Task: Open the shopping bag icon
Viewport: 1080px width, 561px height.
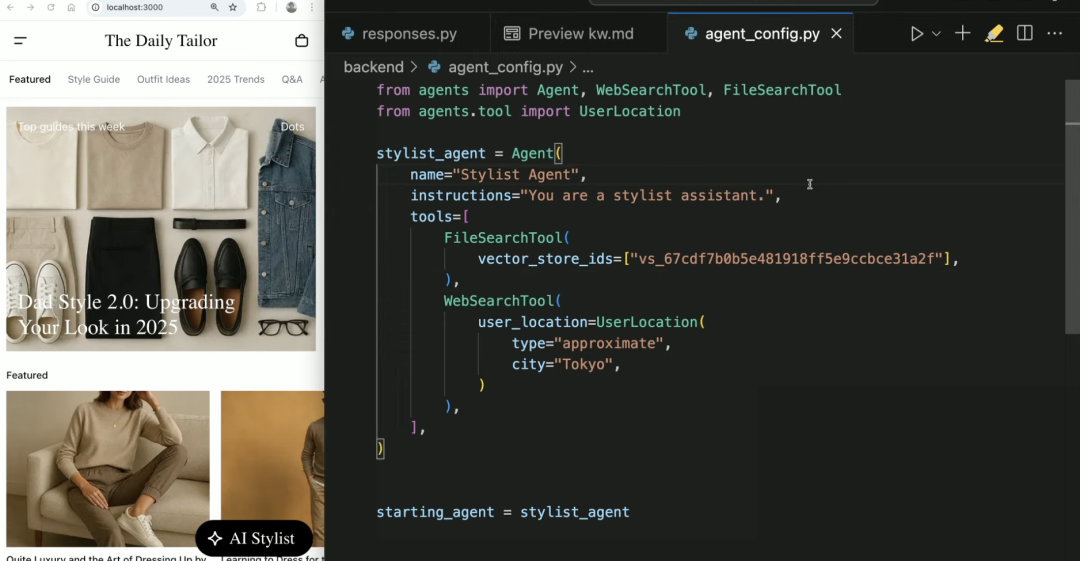Action: point(302,41)
